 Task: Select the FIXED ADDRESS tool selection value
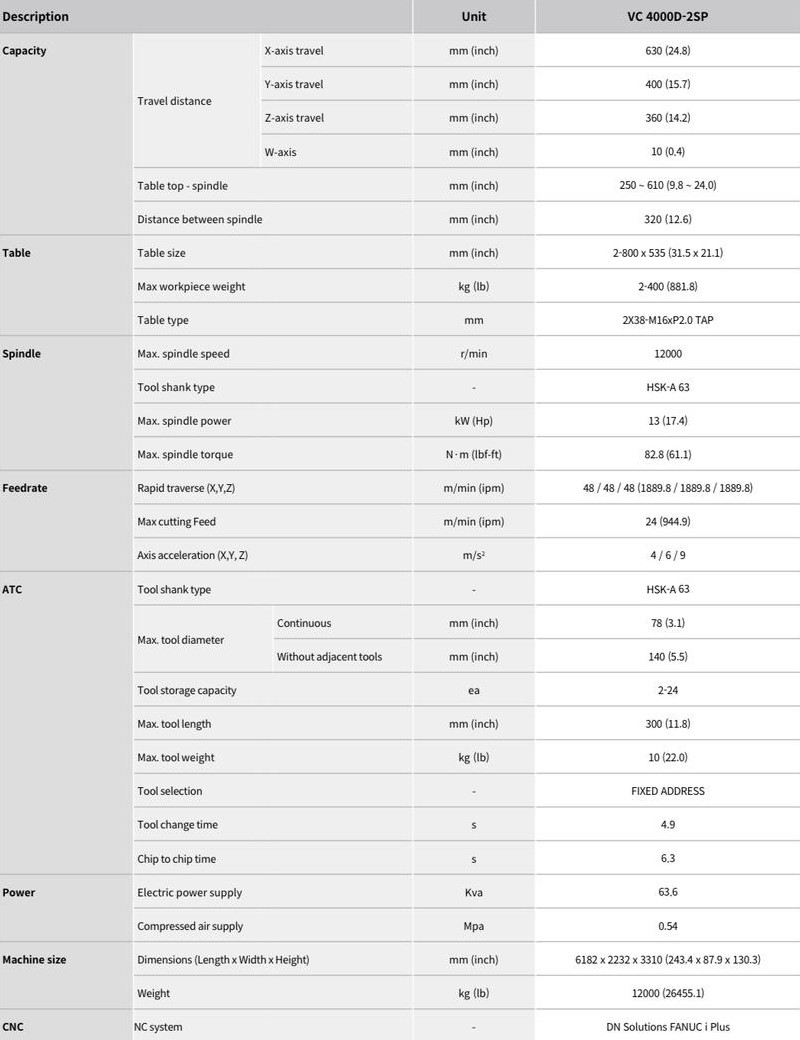click(667, 791)
